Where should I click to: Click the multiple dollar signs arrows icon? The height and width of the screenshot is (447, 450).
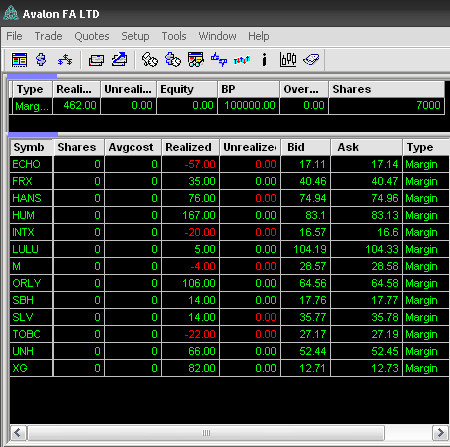pyautogui.click(x=65, y=60)
